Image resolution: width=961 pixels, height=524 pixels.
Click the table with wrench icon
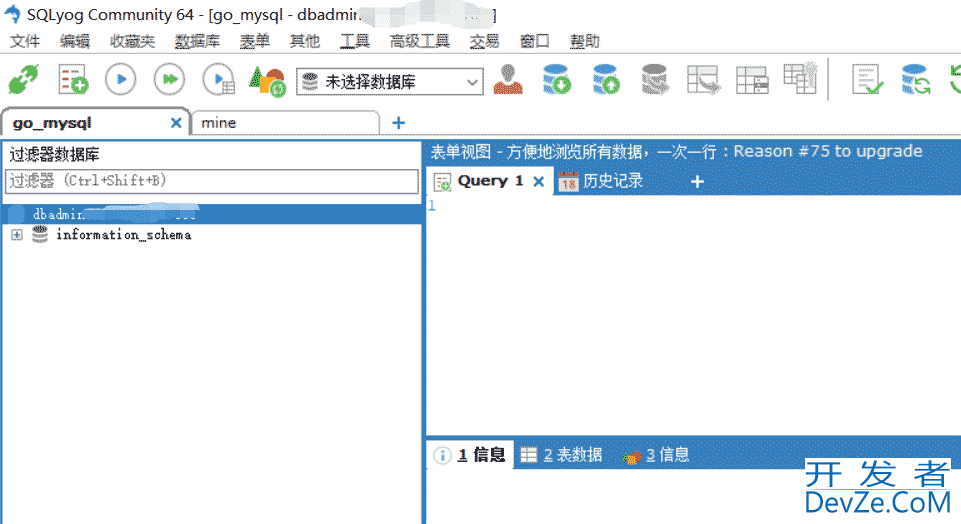tap(801, 78)
